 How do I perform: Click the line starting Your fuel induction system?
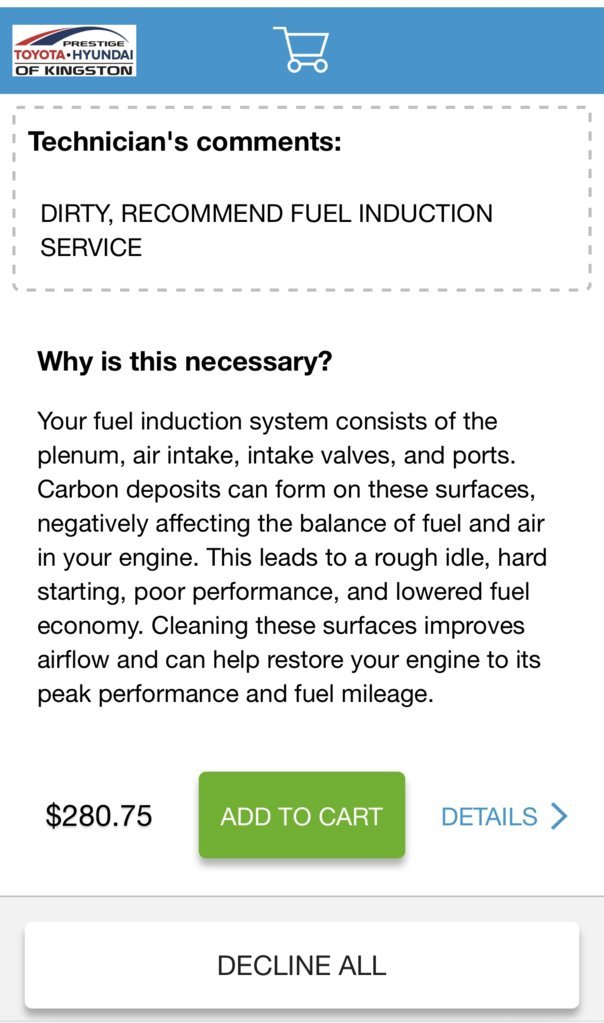click(x=267, y=421)
